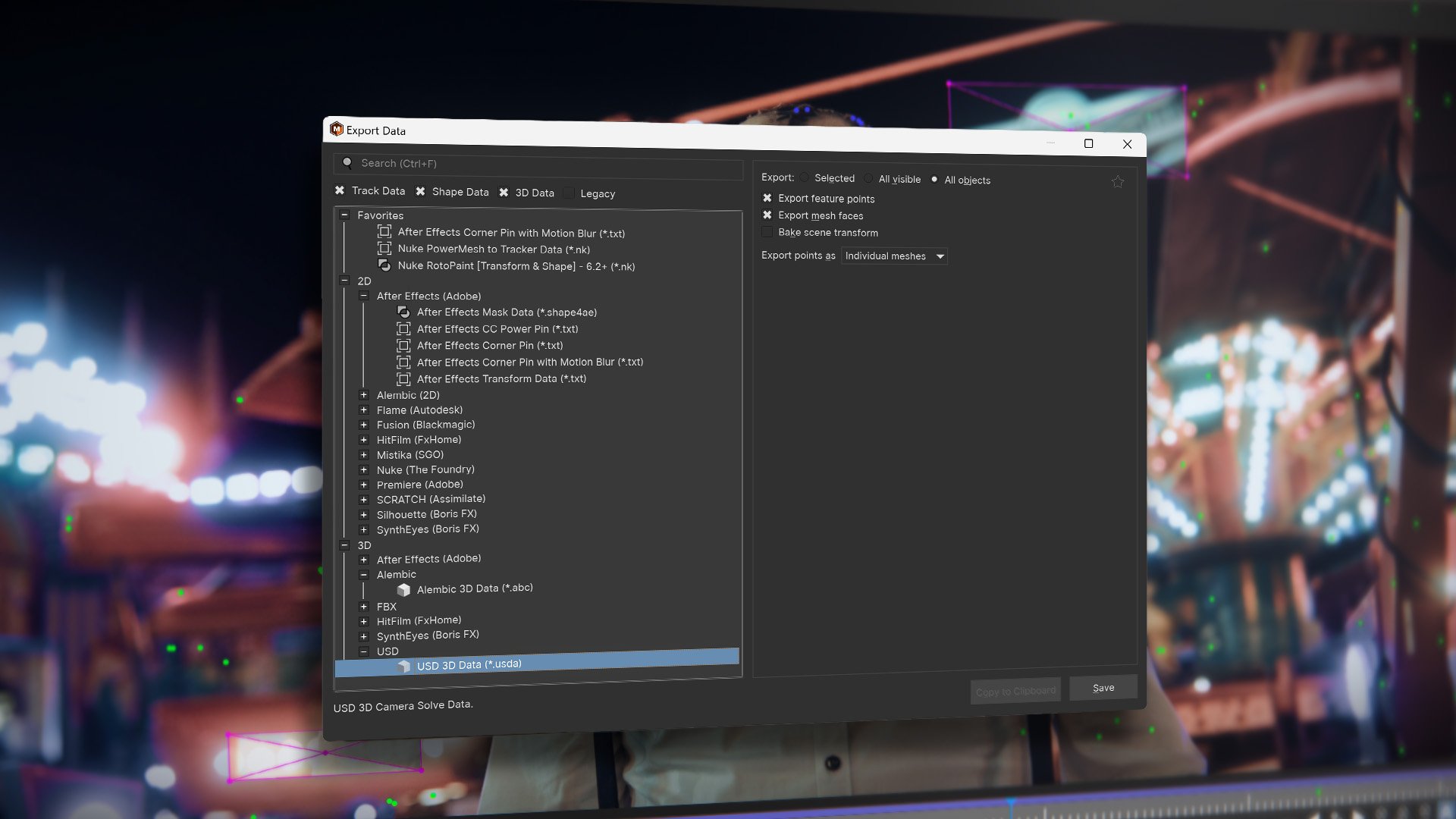Click the corner pin icon beside After Effects CC Power Pin

[403, 328]
